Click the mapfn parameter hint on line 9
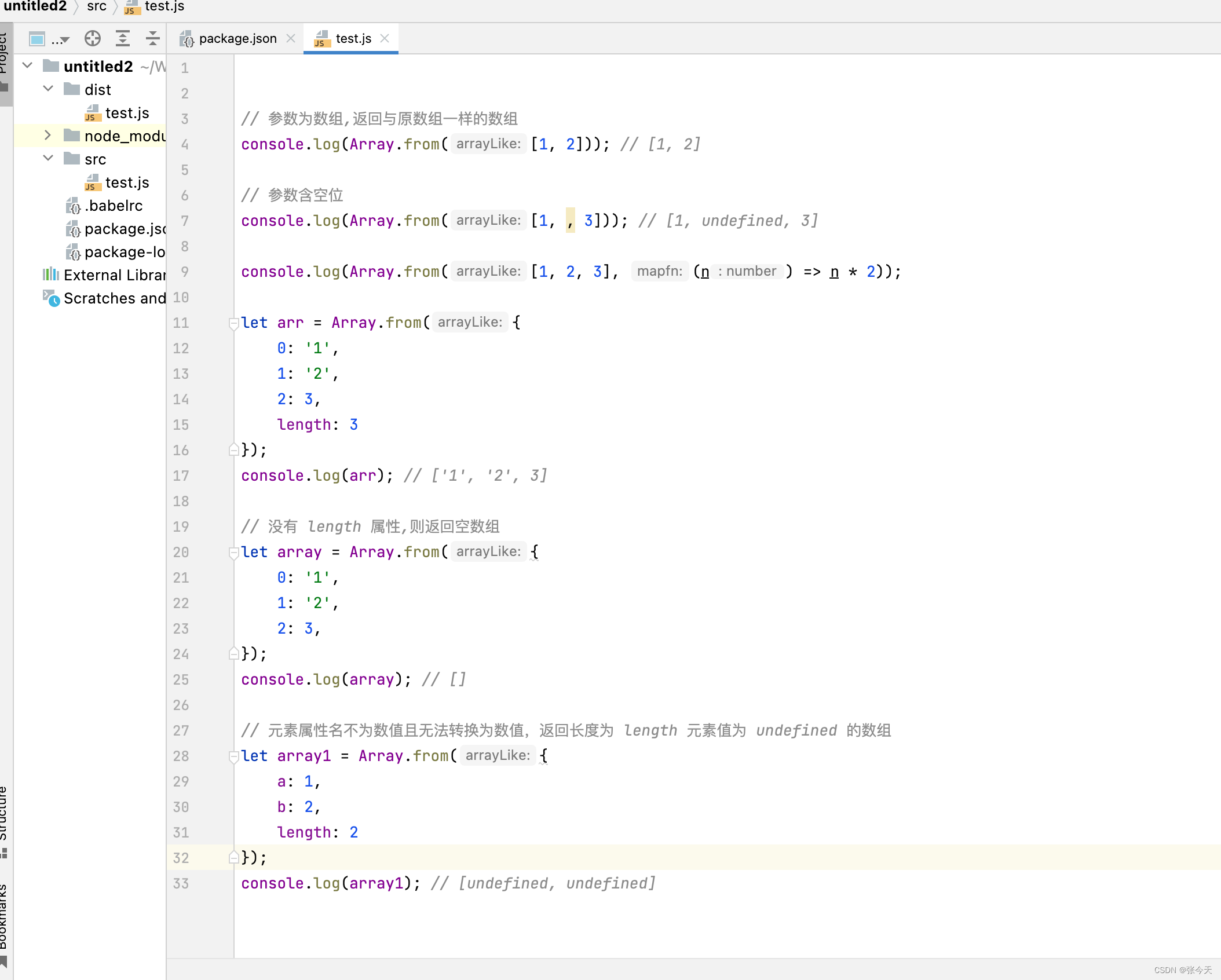The height and width of the screenshot is (980, 1221). pos(660,271)
